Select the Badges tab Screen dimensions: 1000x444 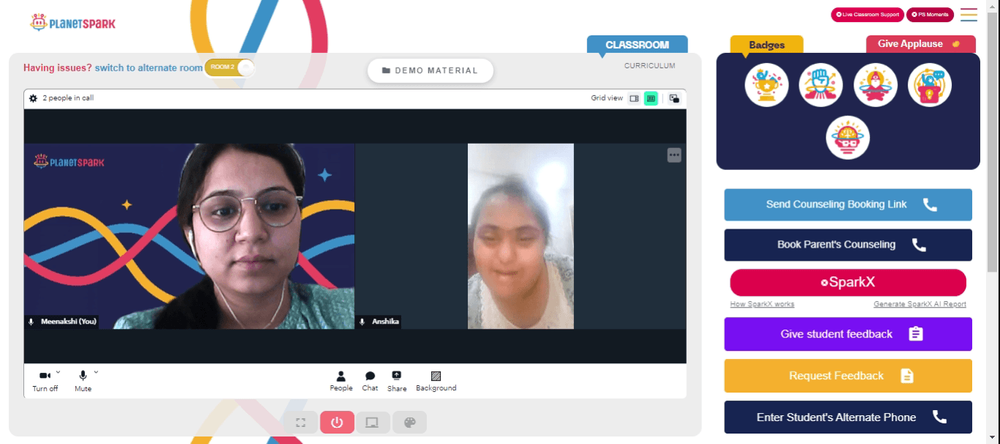[x=767, y=45]
